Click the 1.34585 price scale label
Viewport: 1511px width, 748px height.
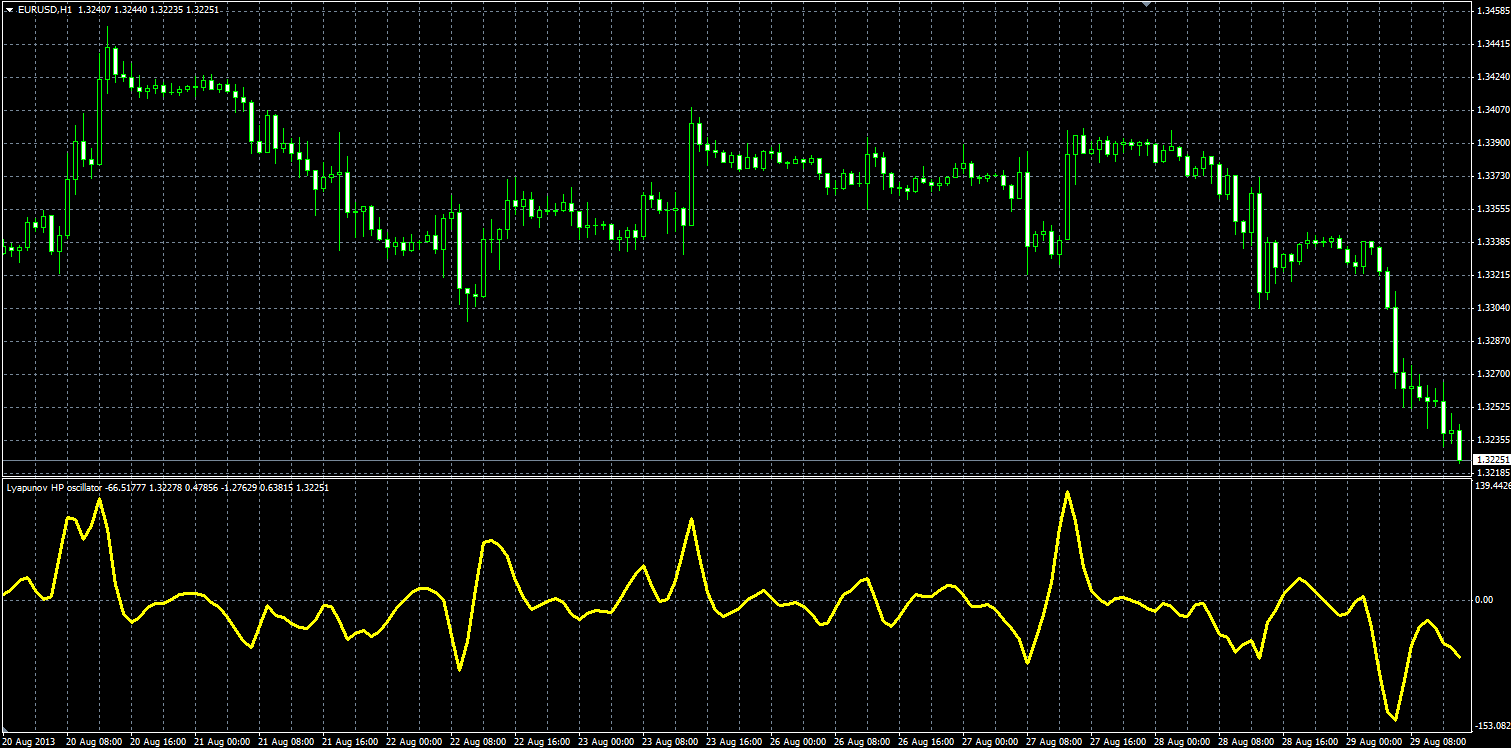(1492, 11)
